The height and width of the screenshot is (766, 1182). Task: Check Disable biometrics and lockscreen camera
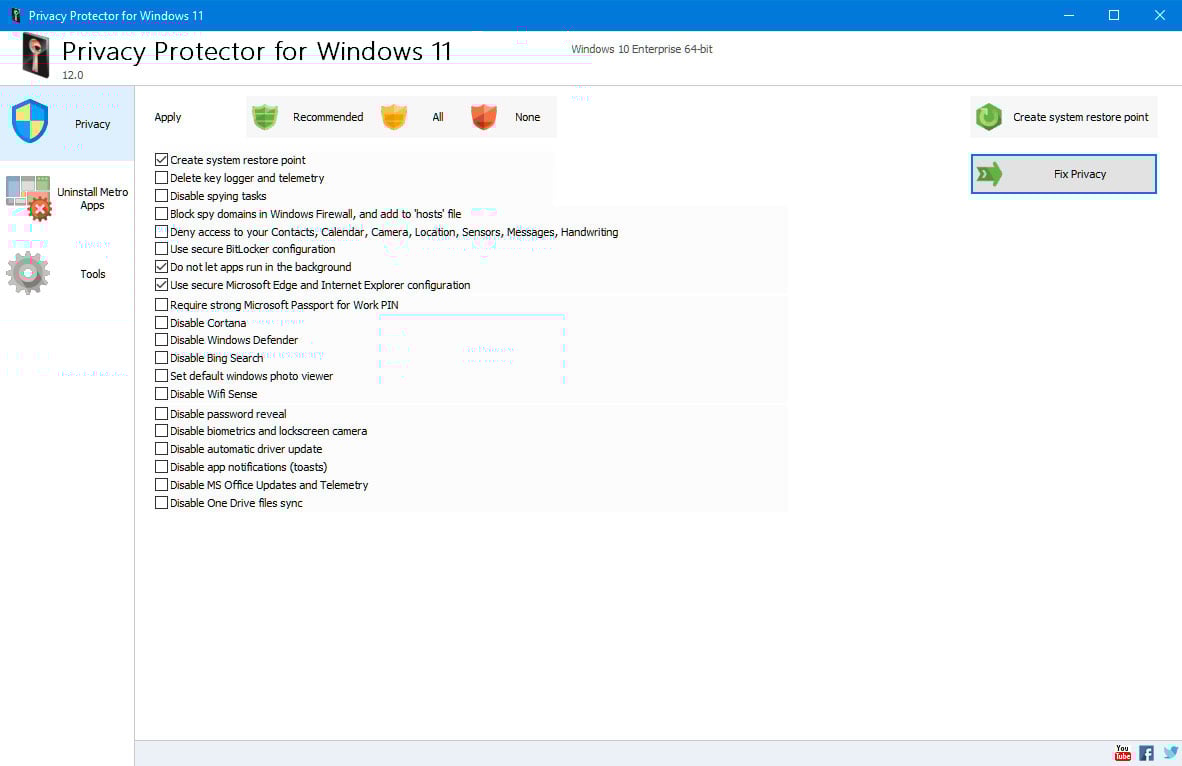(161, 431)
